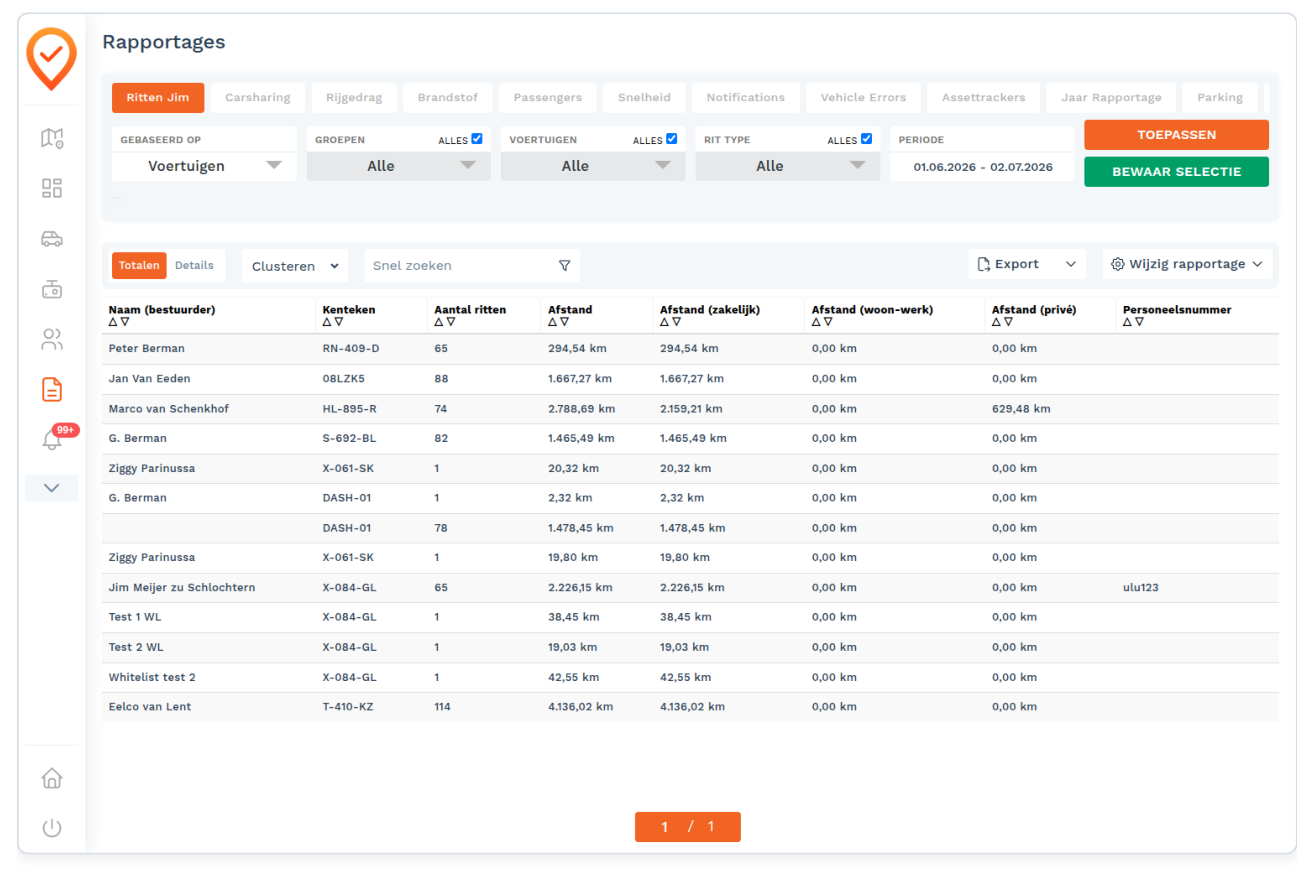1314x875 pixels.
Task: Expand sidebar menu with down chevron
Action: pyautogui.click(x=52, y=488)
